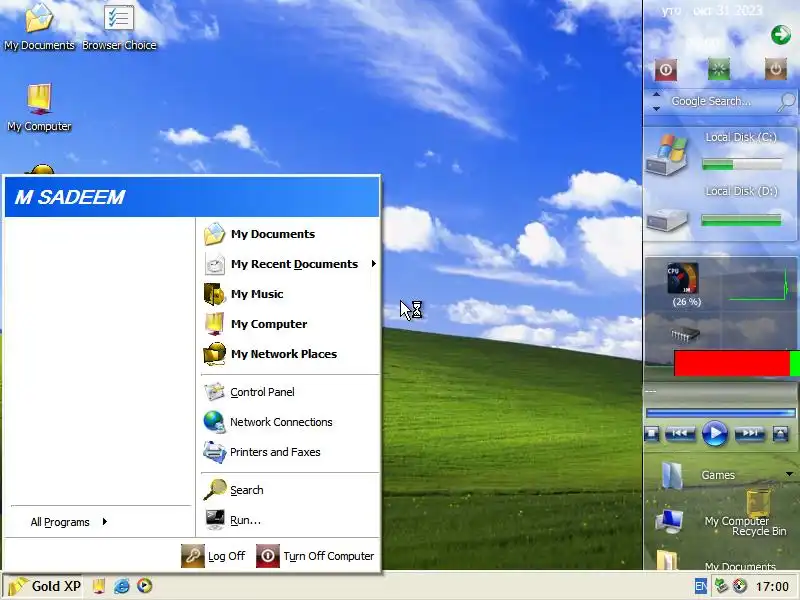Expand the Games dropdown arrow in sidebar
The height and width of the screenshot is (600, 800).
pyautogui.click(x=789, y=474)
